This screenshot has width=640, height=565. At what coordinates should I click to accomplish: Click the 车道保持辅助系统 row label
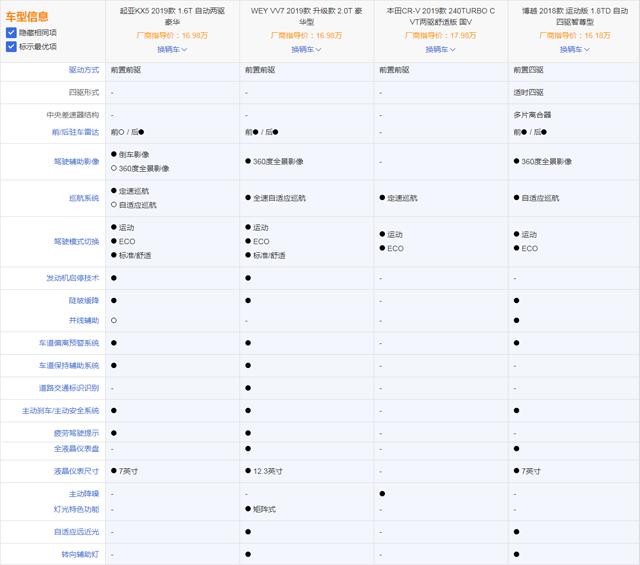click(x=69, y=365)
